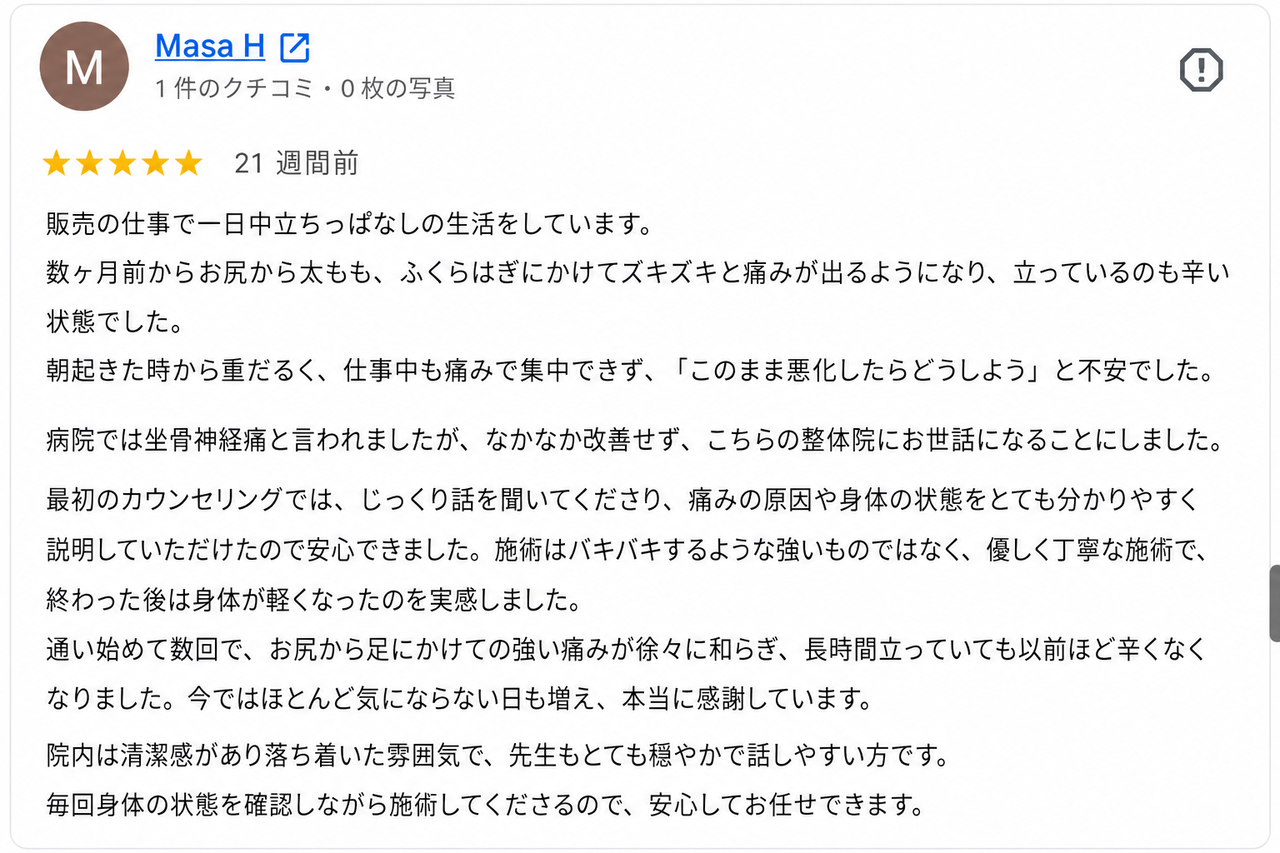Image resolution: width=1280 pixels, height=853 pixels.
Task: Click the line starting 病院では坐骨神経痛
Action: tap(636, 440)
